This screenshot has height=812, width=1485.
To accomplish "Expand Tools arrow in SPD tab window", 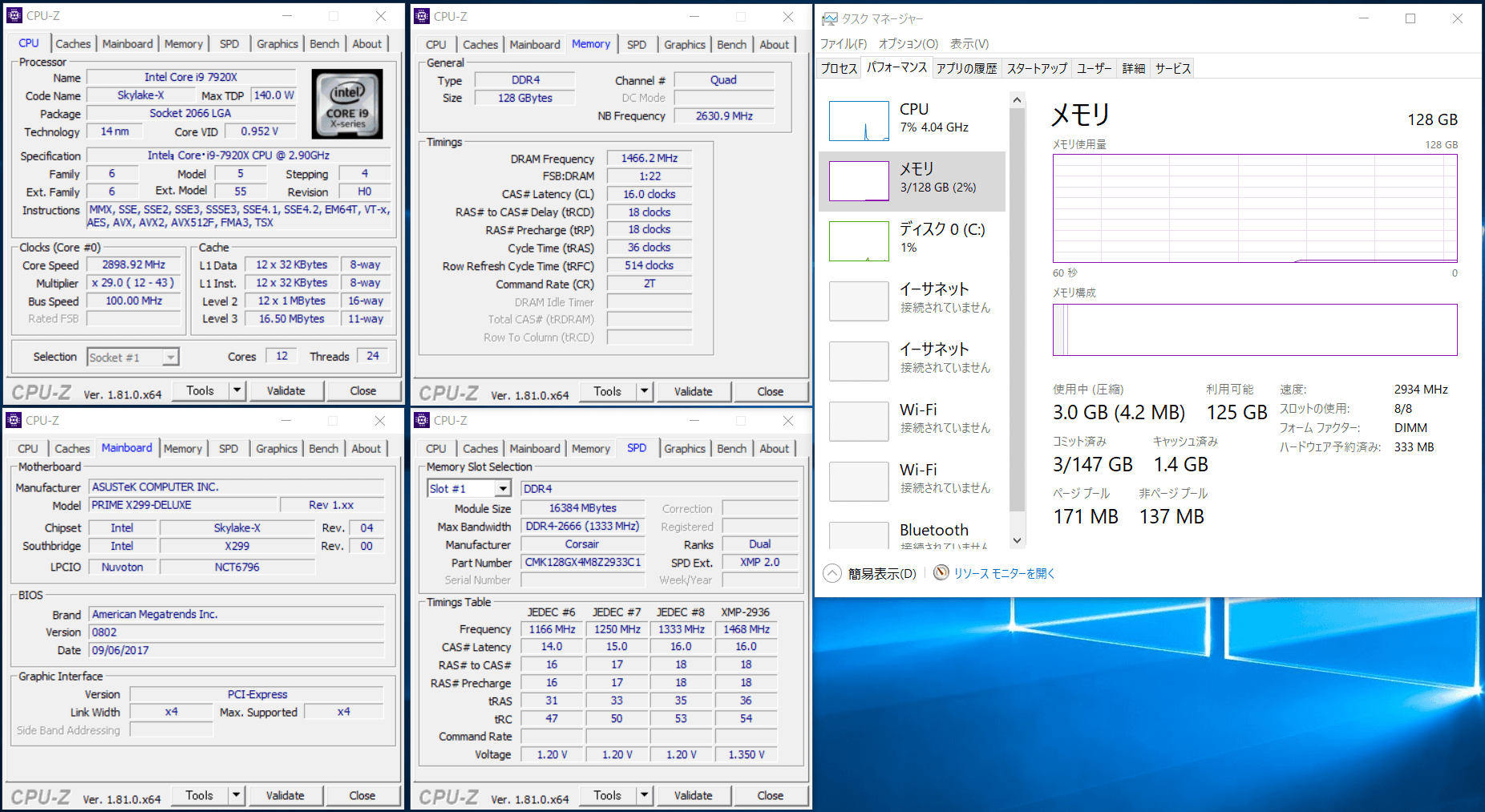I will coord(644,795).
